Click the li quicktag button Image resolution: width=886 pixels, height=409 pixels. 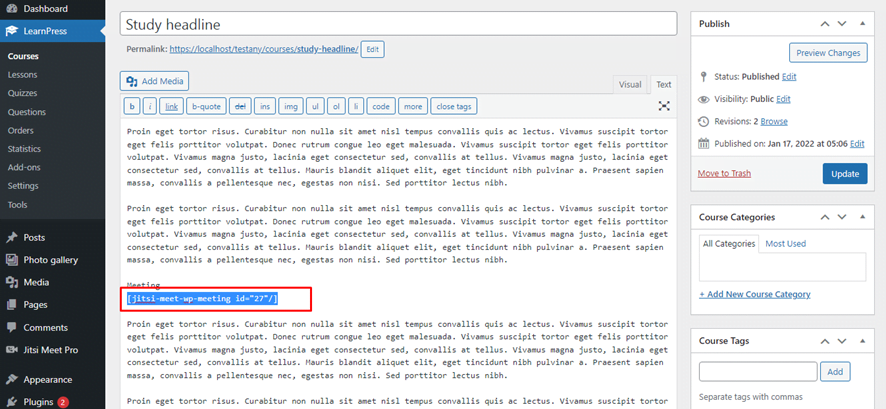point(355,106)
